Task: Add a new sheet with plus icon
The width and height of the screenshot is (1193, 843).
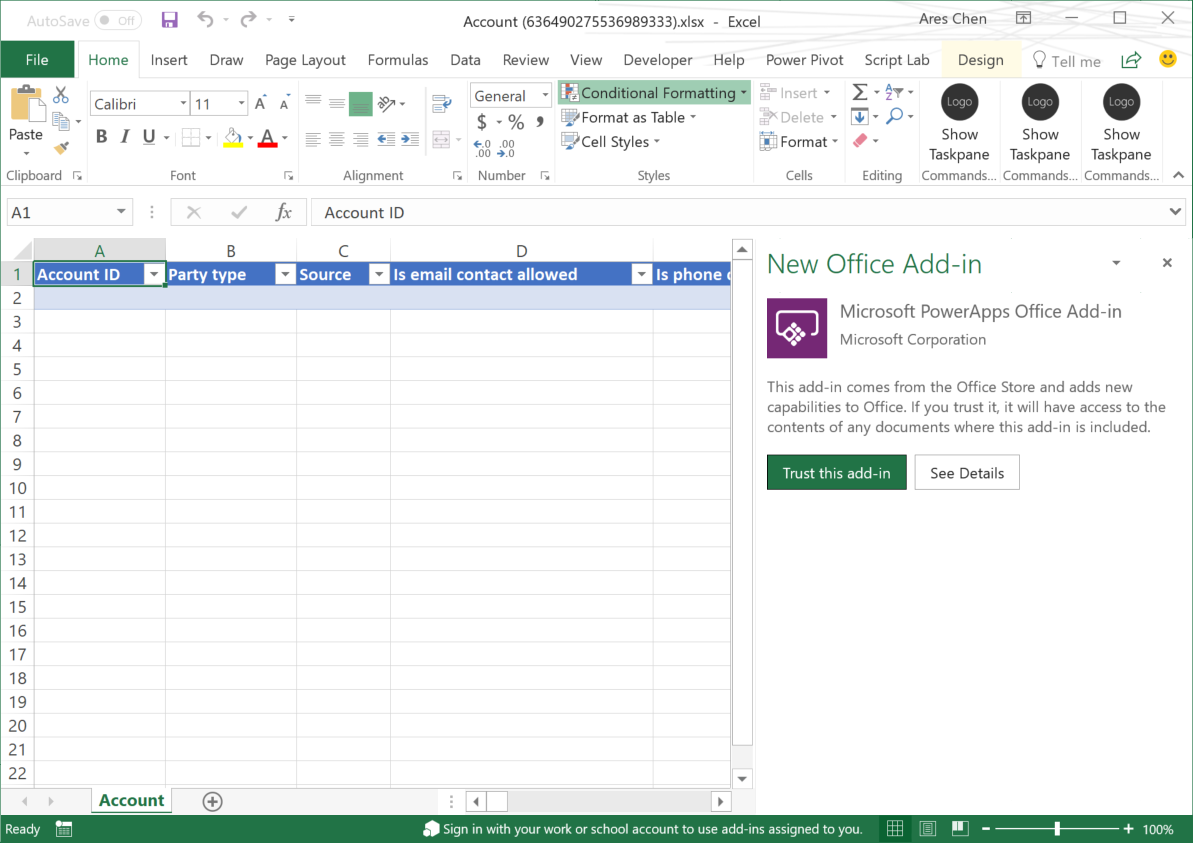Action: pyautogui.click(x=212, y=801)
